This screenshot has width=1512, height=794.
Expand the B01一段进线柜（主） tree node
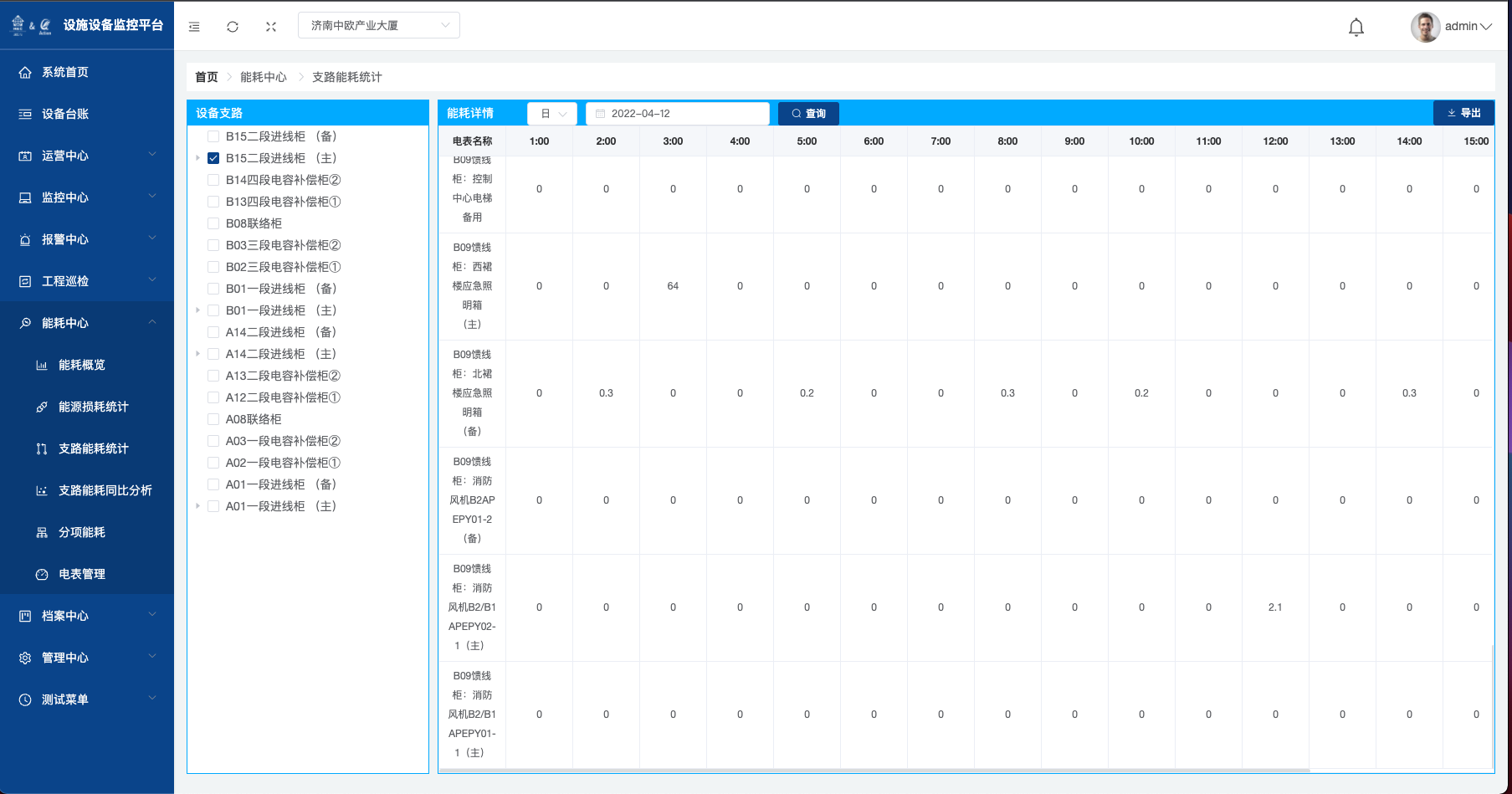(198, 310)
